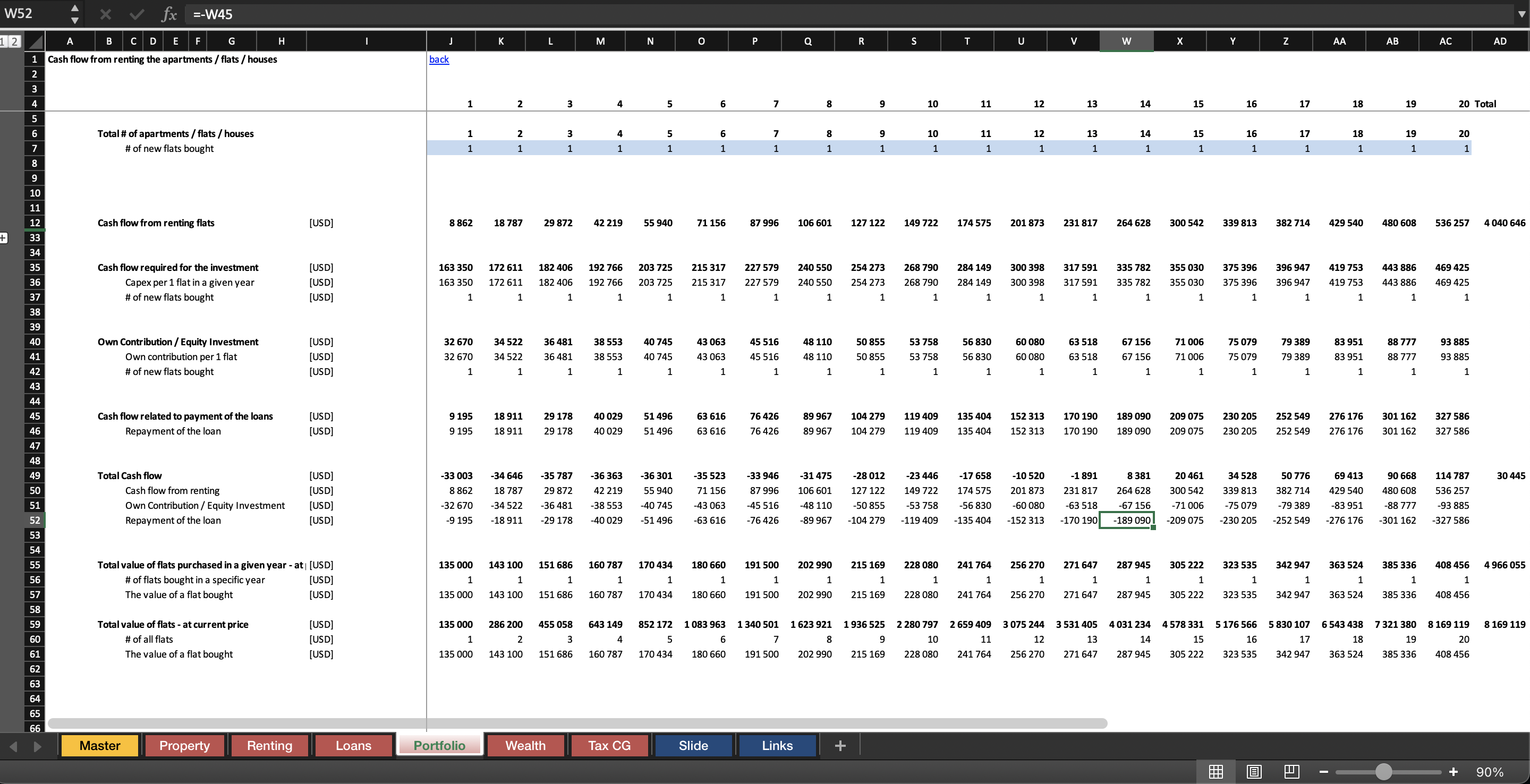The height and width of the screenshot is (784, 1530).
Task: Click selected cell -189 090
Action: (1126, 521)
